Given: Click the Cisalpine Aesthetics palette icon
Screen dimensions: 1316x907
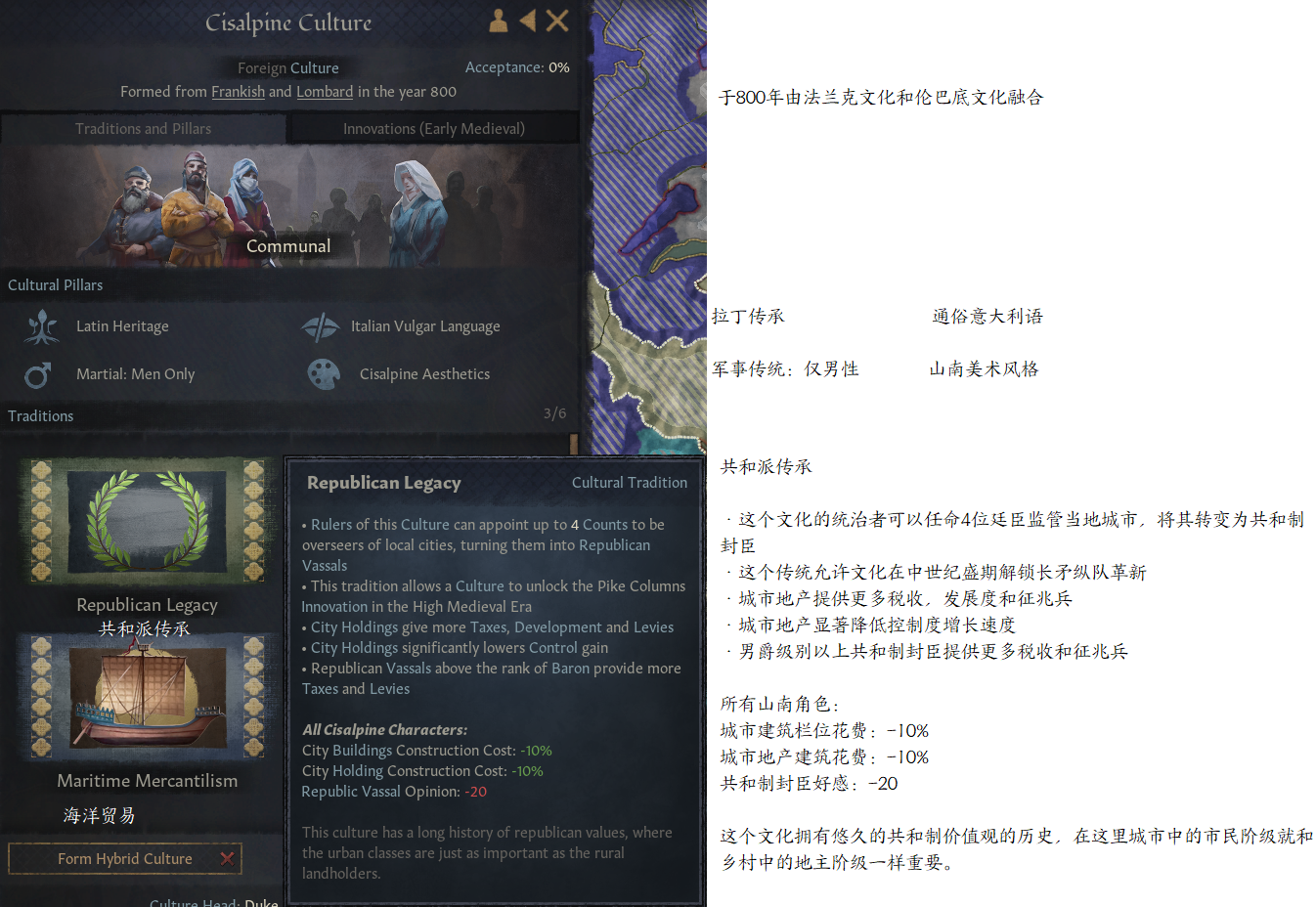Looking at the screenshot, I should tap(324, 374).
